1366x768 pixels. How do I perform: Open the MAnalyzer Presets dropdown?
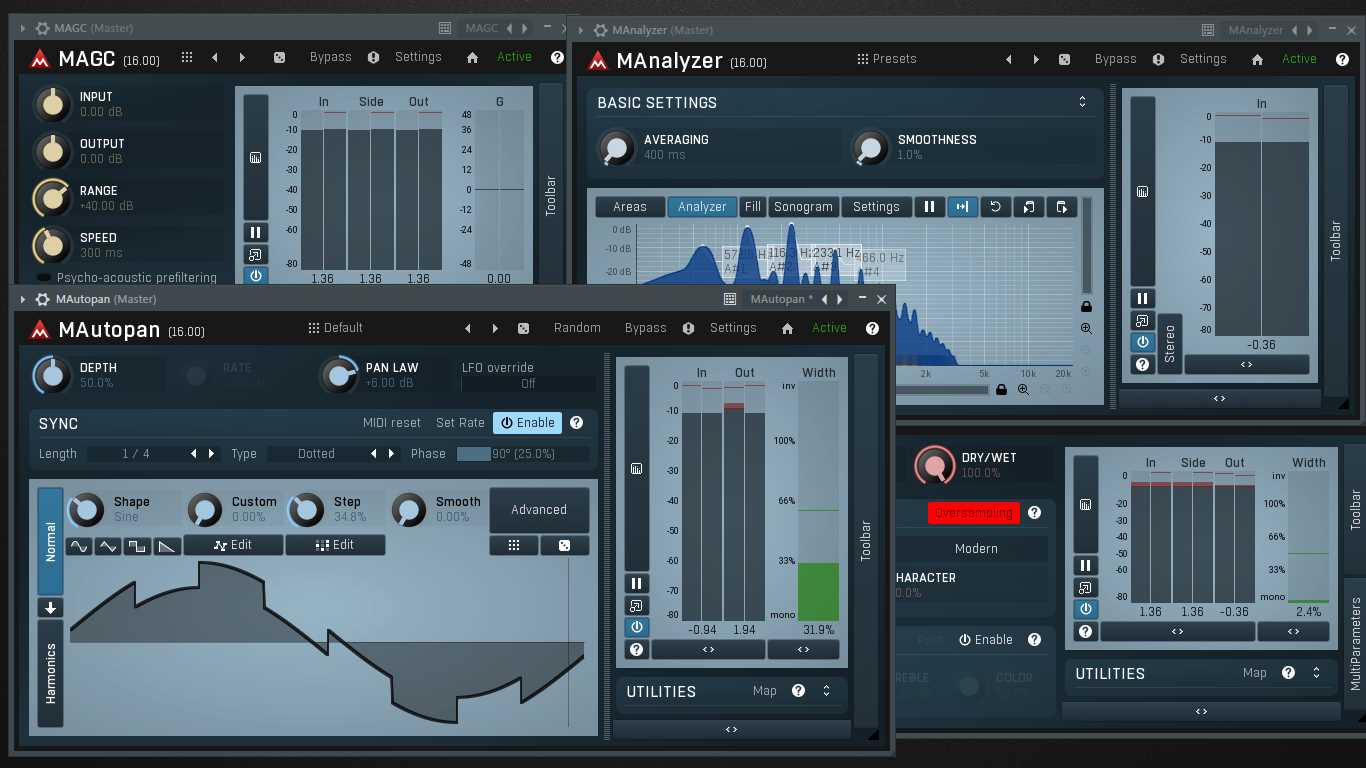886,59
